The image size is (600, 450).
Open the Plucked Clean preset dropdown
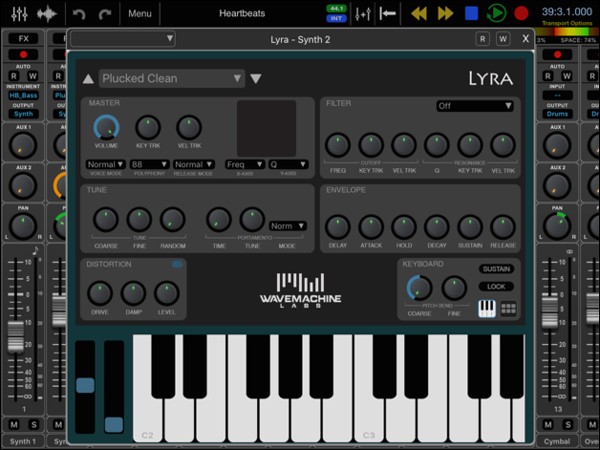point(171,78)
